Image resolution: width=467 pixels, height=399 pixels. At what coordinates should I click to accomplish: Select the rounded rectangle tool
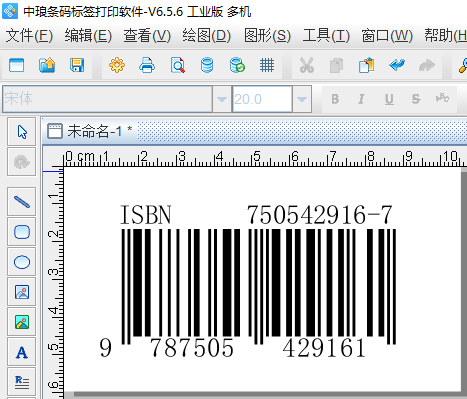coord(22,232)
